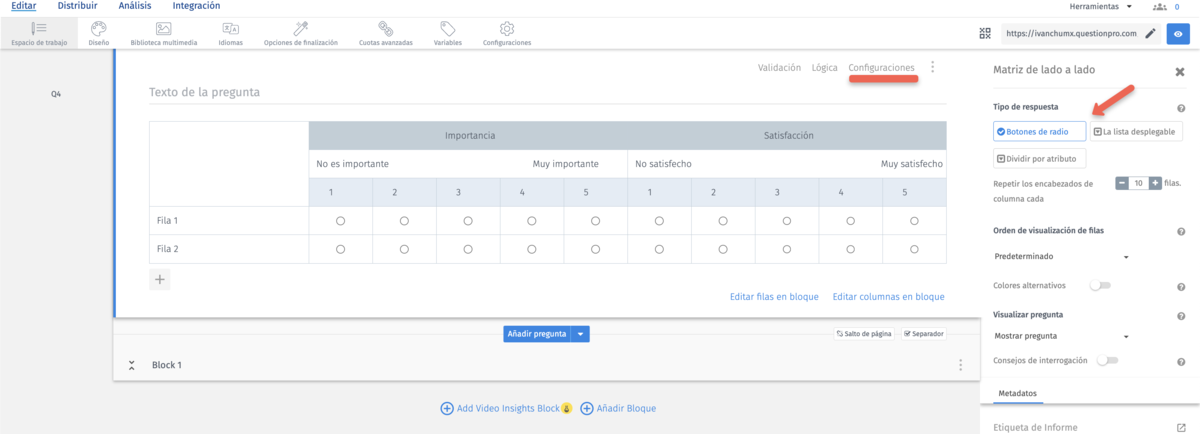The image size is (1200, 434).
Task: Open the Lógica tab
Action: point(824,68)
